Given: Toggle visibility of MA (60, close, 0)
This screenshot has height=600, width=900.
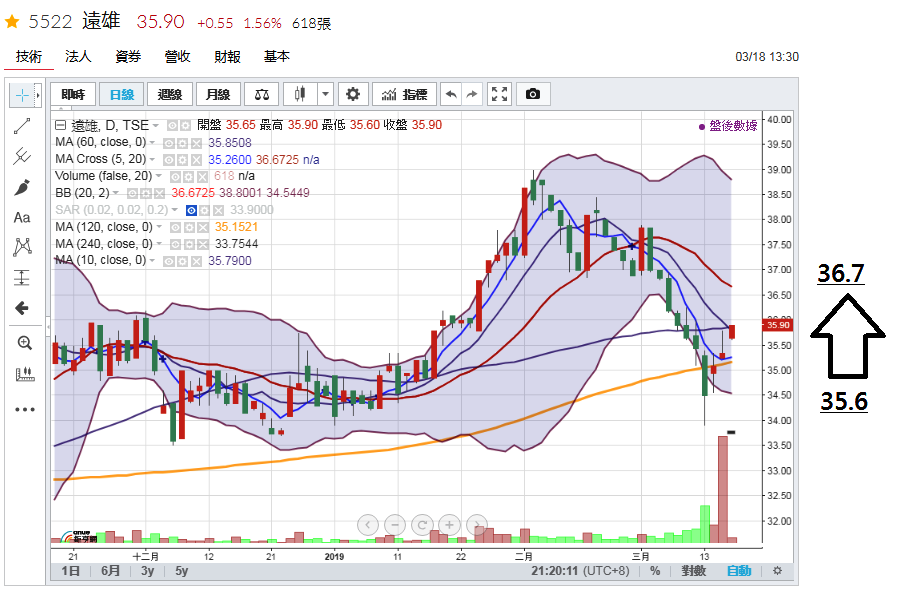Looking at the screenshot, I should click(169, 143).
